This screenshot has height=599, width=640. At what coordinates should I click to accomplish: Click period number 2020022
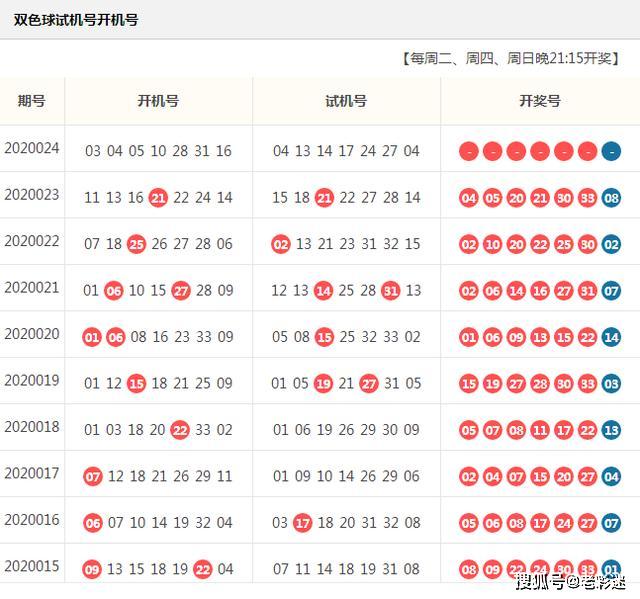[x=32, y=241]
